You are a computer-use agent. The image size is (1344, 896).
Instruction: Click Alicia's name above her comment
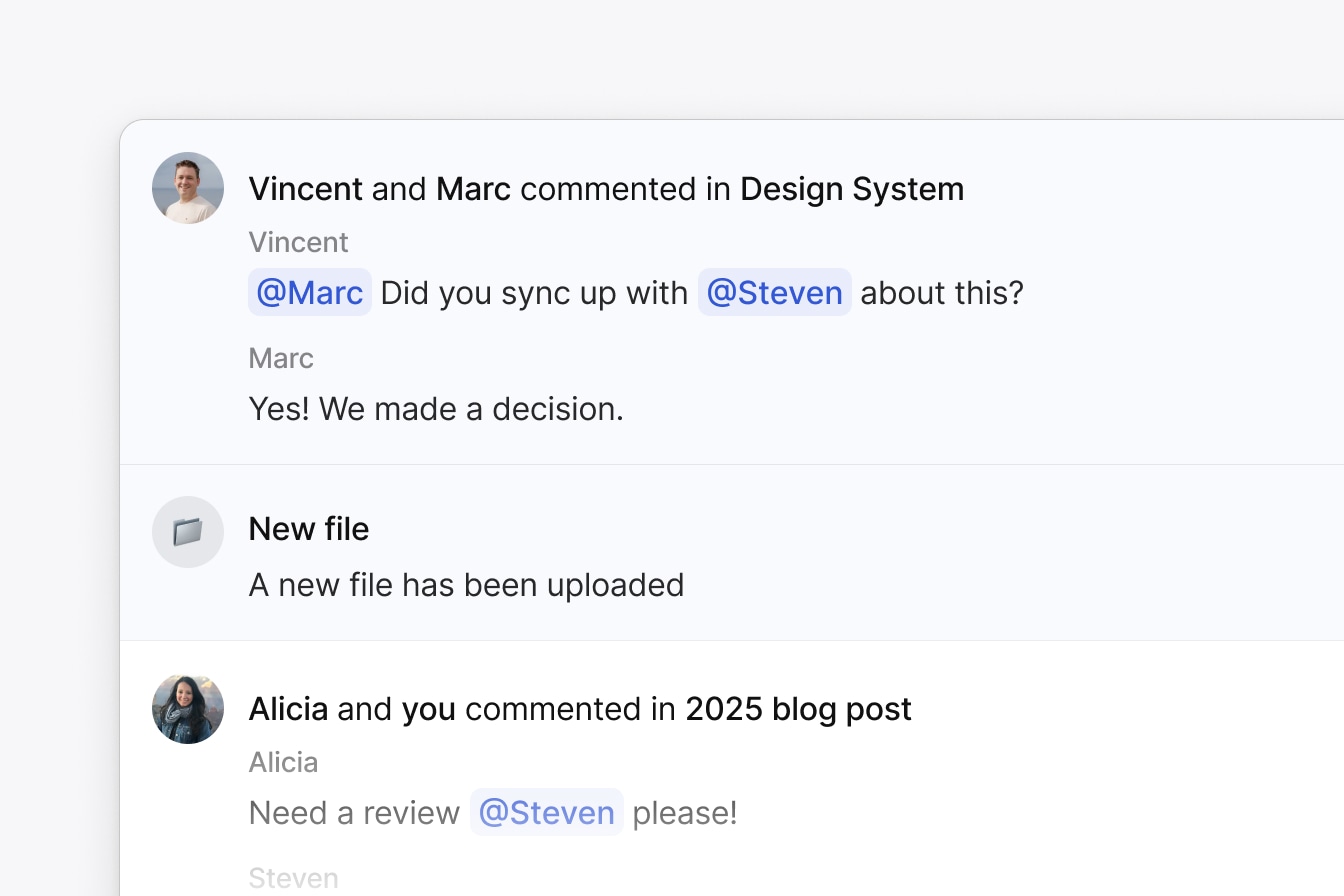283,761
